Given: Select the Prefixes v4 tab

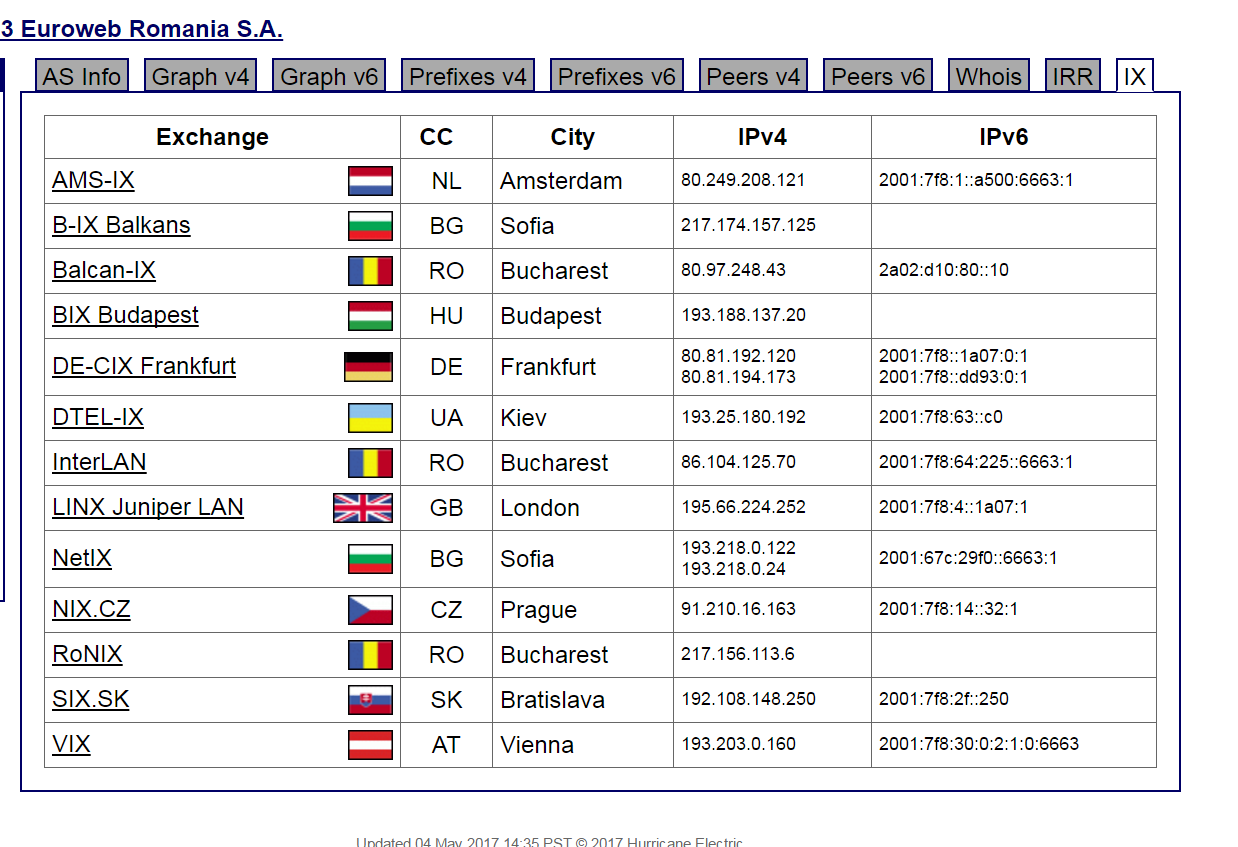Looking at the screenshot, I should 468,76.
